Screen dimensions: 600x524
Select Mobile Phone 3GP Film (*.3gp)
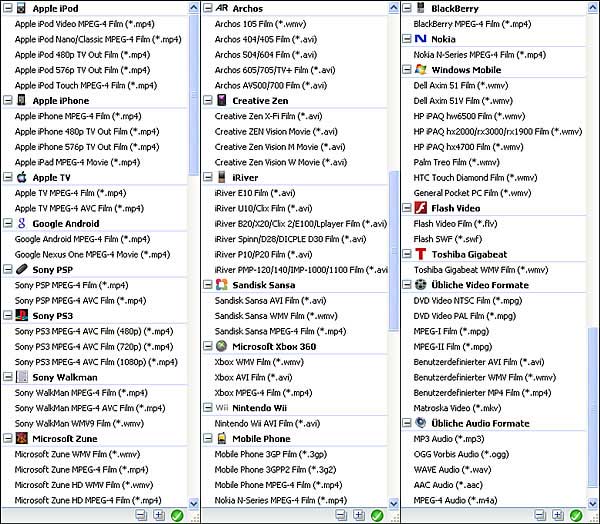point(271,454)
